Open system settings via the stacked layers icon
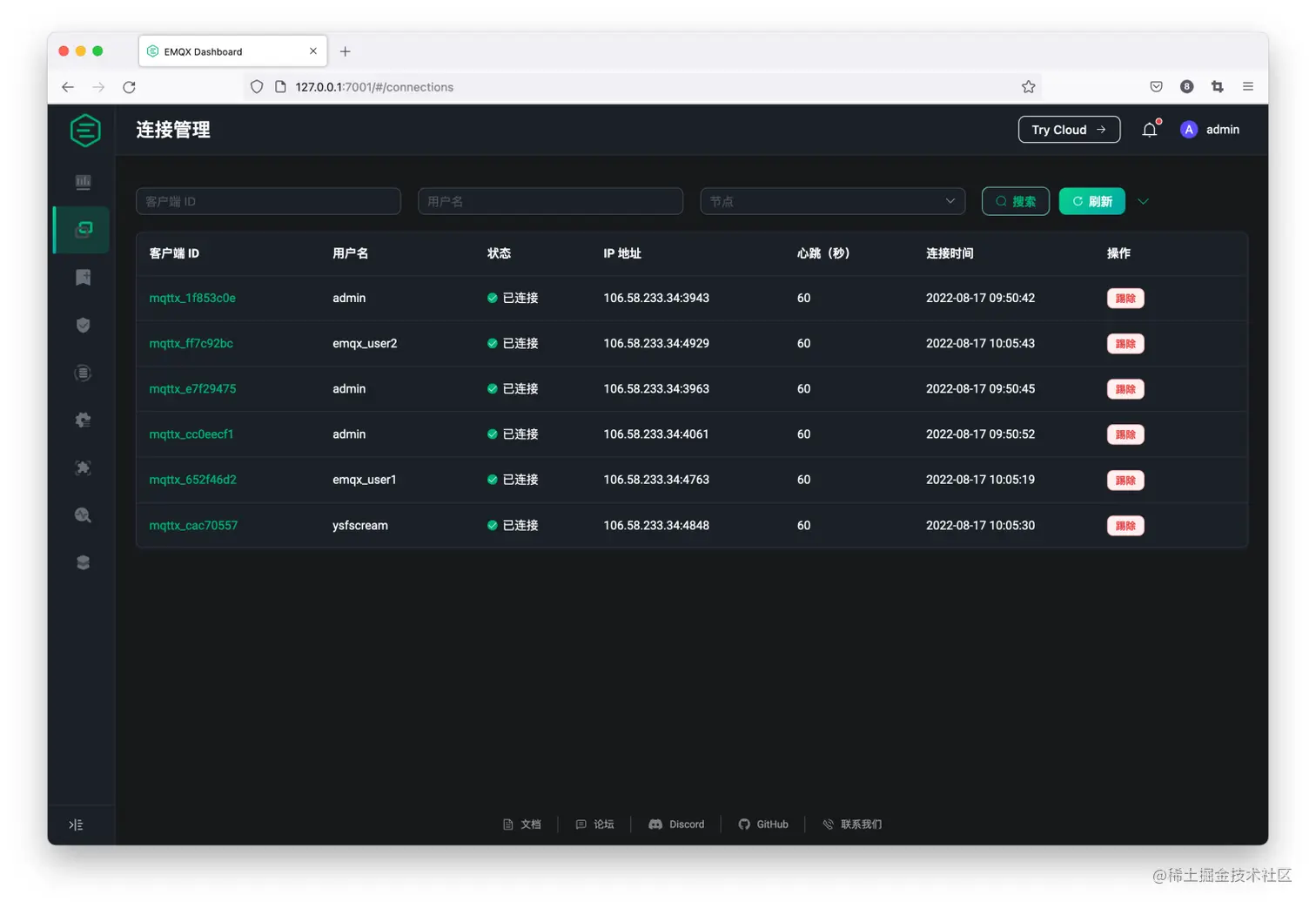 [83, 562]
